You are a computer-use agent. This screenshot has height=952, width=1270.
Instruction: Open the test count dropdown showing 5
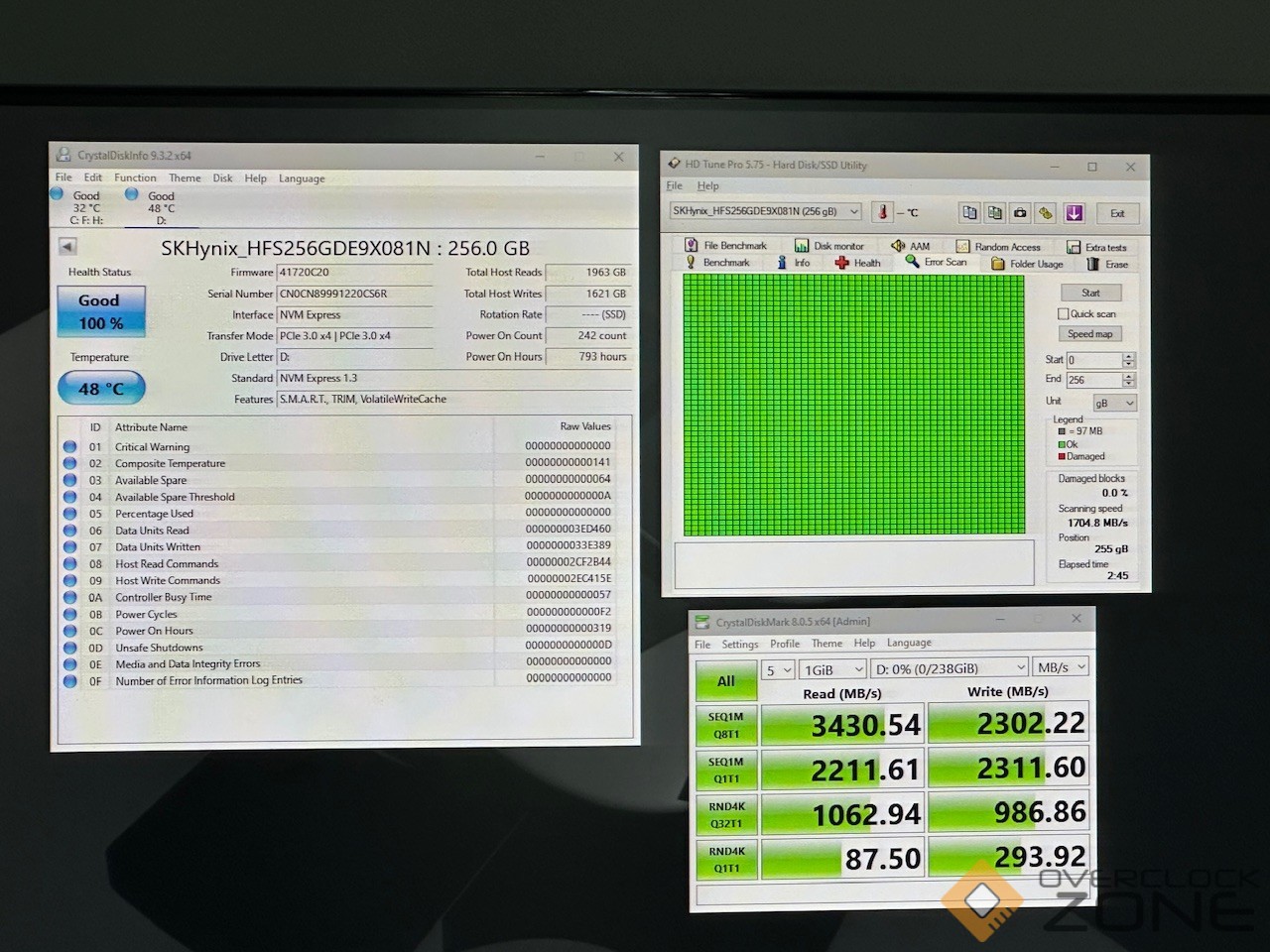[778, 669]
